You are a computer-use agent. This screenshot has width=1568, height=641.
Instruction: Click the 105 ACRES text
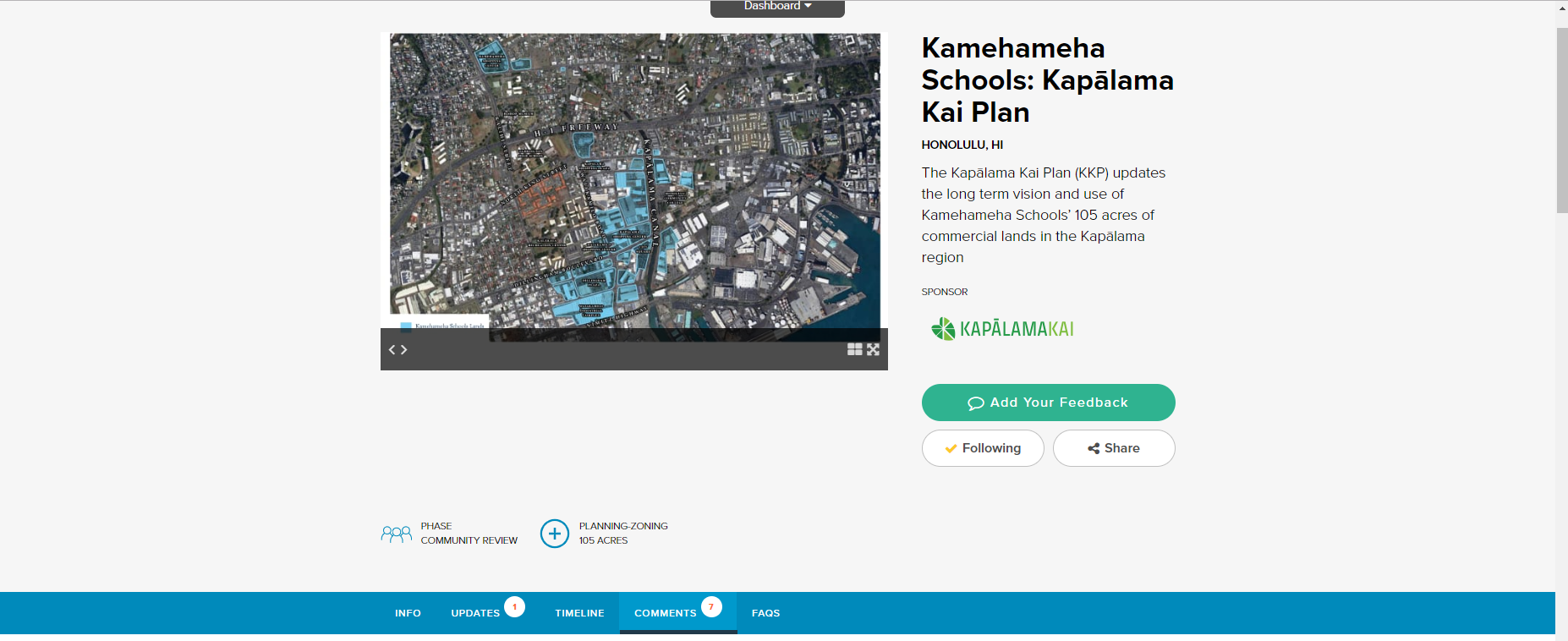603,540
